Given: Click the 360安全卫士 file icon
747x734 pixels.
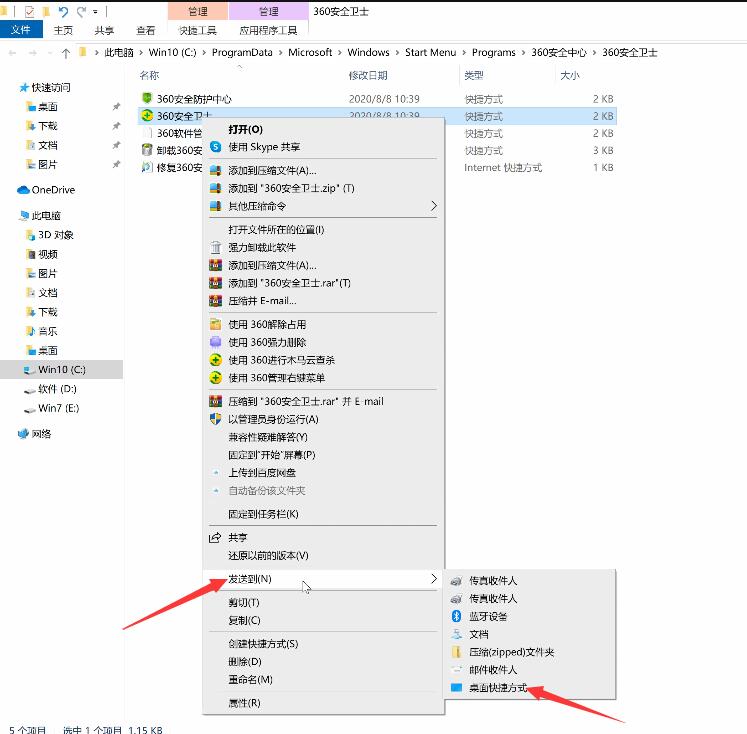Looking at the screenshot, I should click(147, 115).
